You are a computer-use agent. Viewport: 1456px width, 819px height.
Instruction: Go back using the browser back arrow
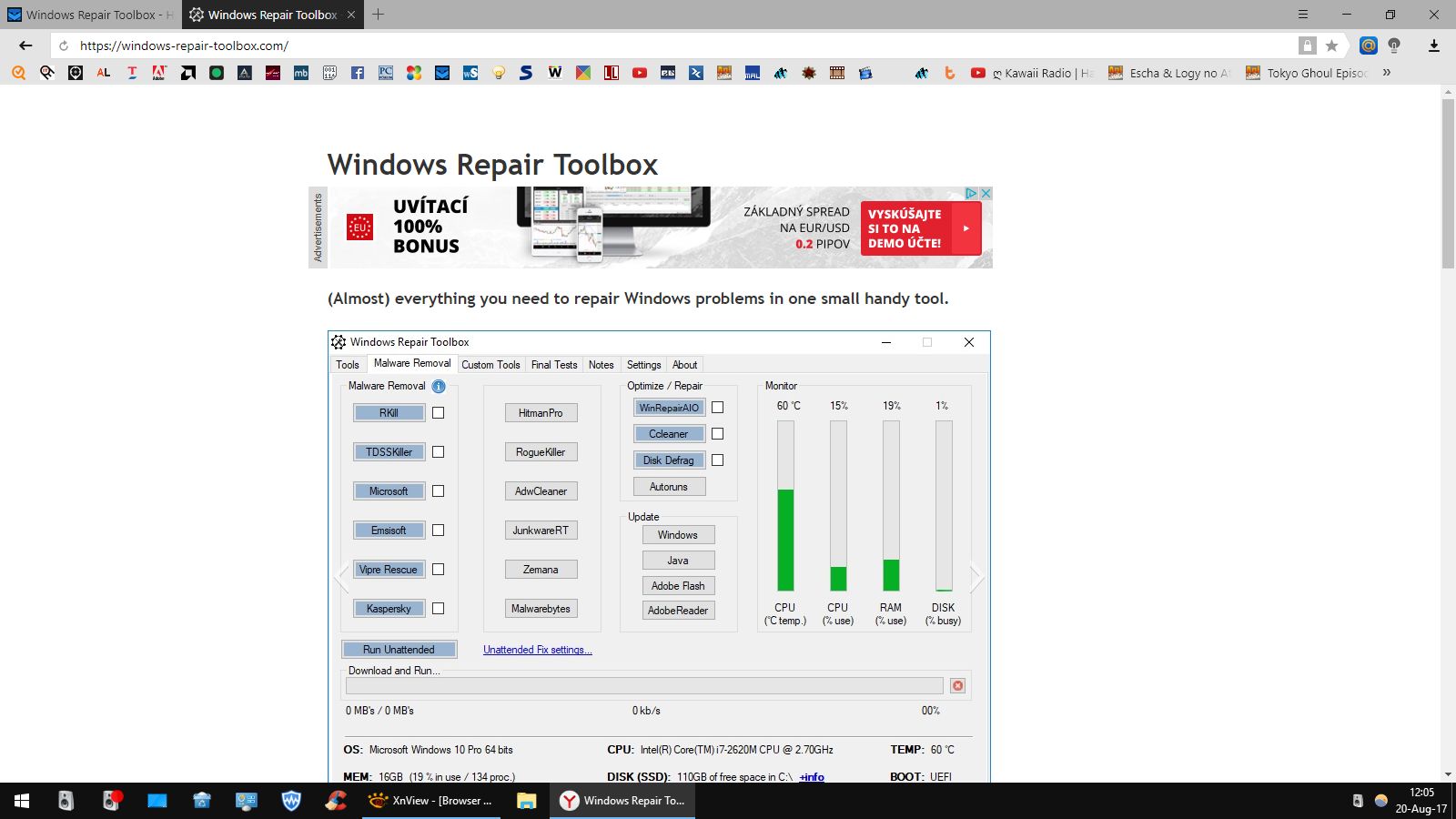coord(25,45)
